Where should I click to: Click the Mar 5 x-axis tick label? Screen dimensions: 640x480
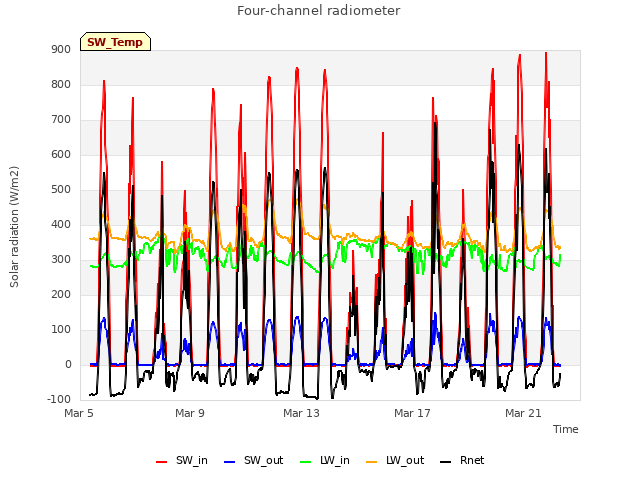pyautogui.click(x=79, y=413)
